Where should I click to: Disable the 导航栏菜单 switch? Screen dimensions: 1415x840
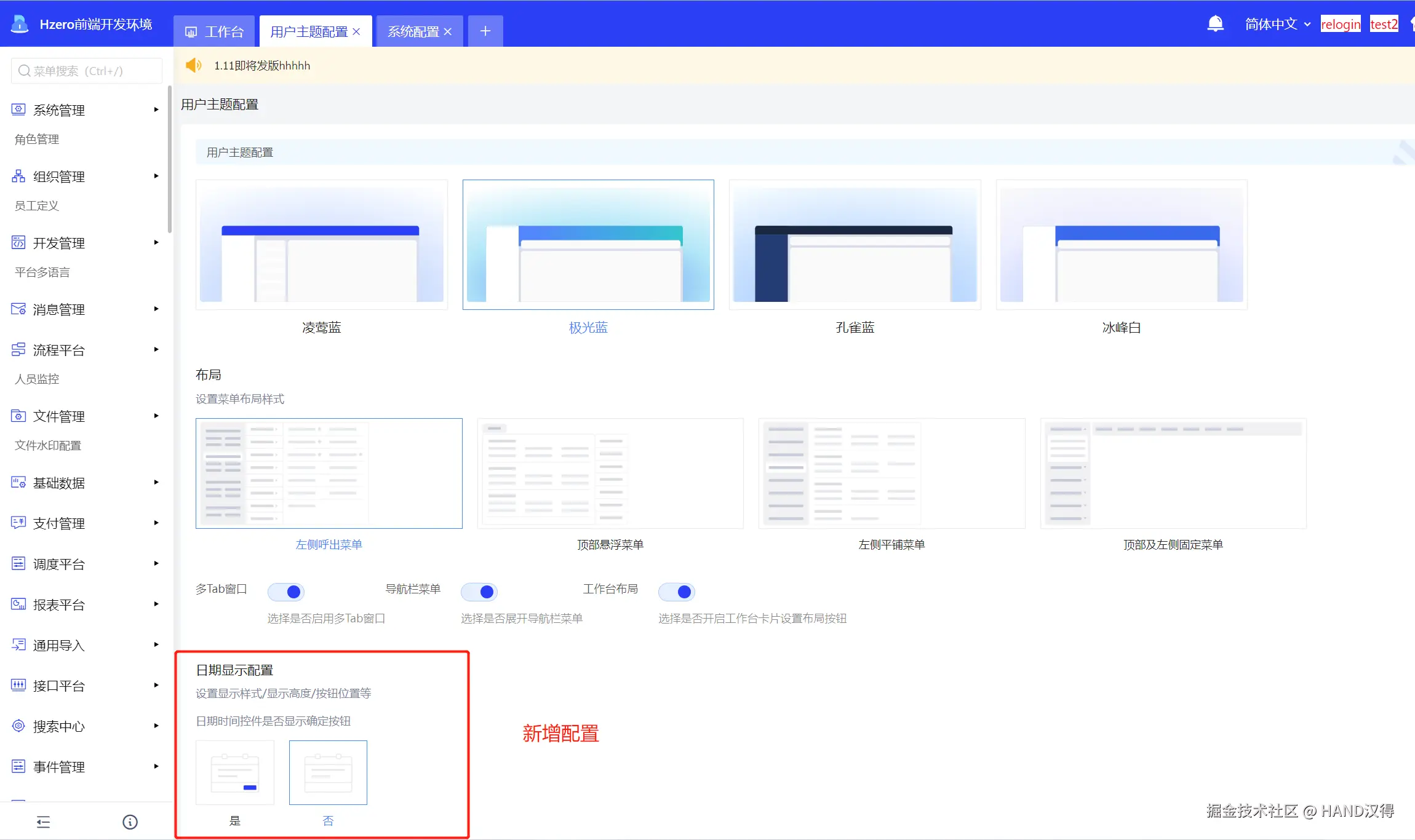(x=479, y=592)
